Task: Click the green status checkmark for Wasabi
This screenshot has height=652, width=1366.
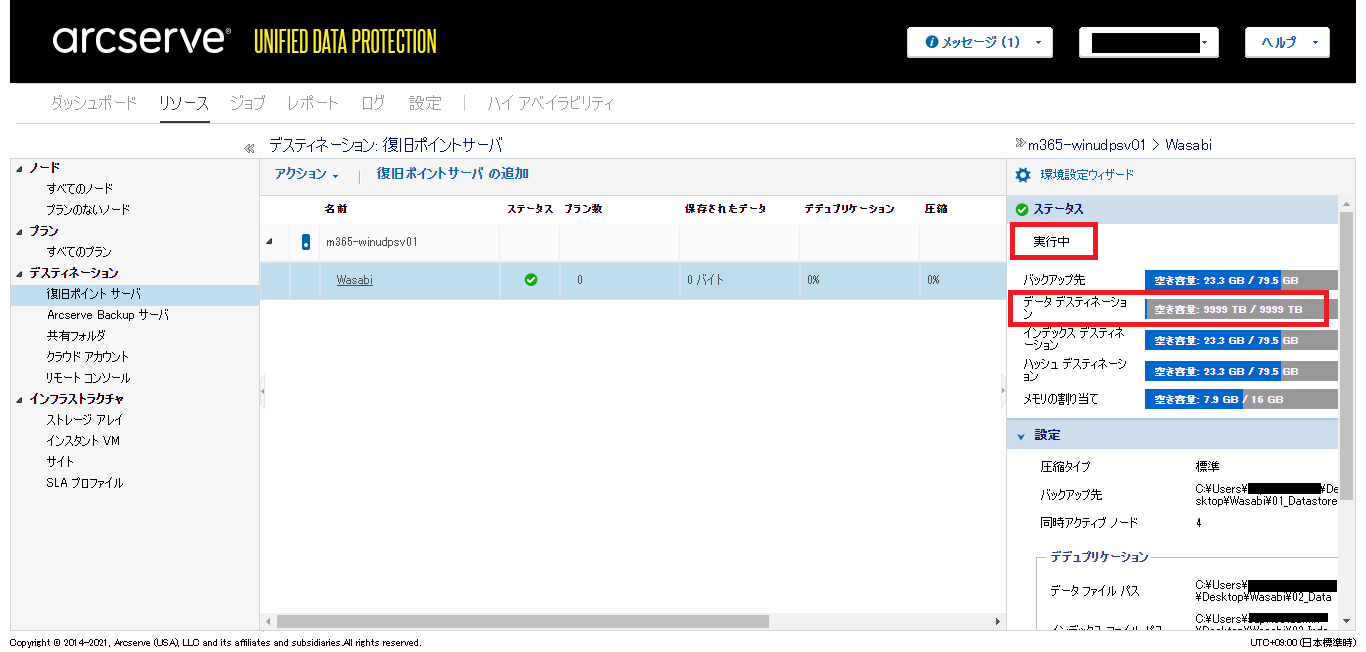Action: pos(531,280)
